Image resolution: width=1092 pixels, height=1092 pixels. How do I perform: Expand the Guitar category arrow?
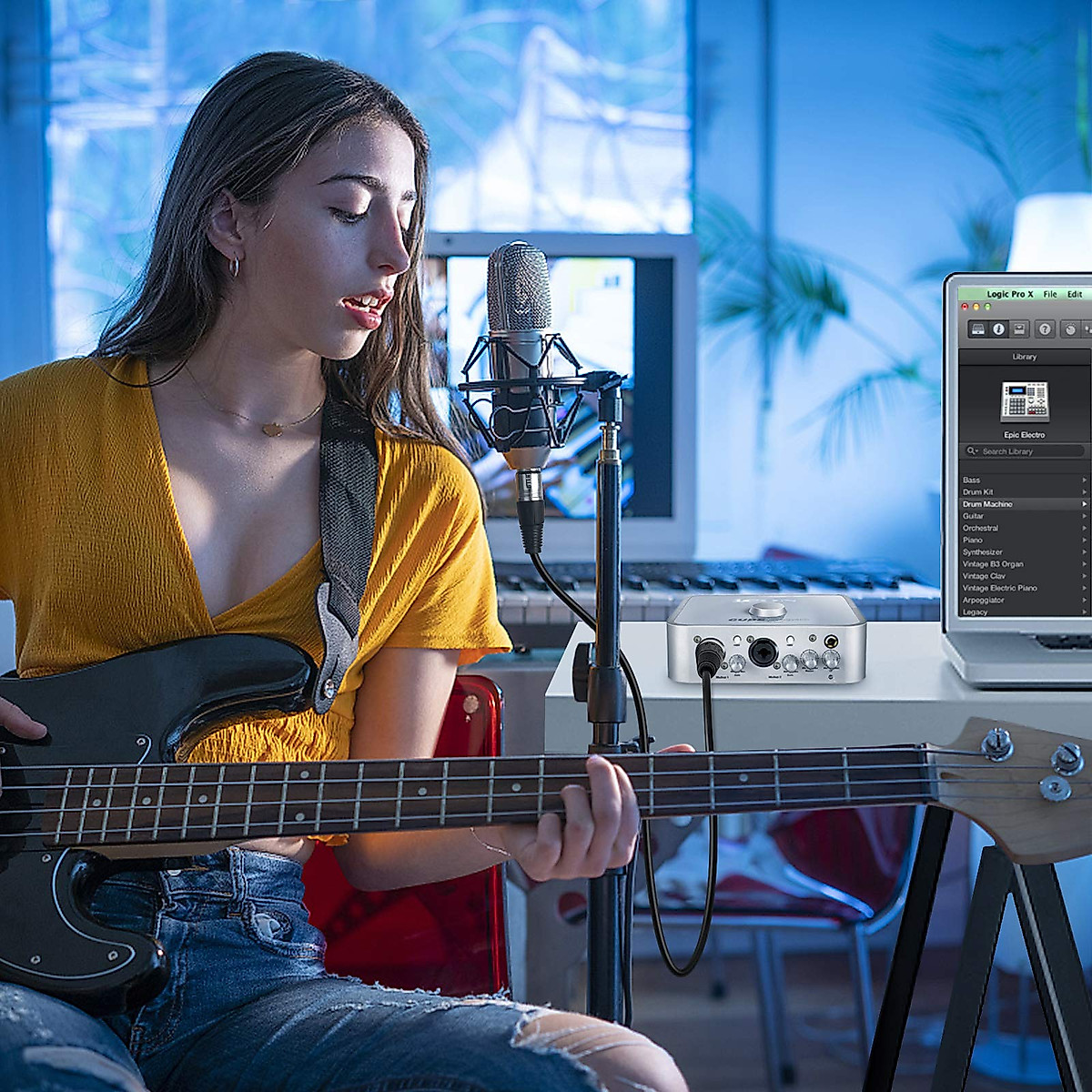click(1084, 516)
